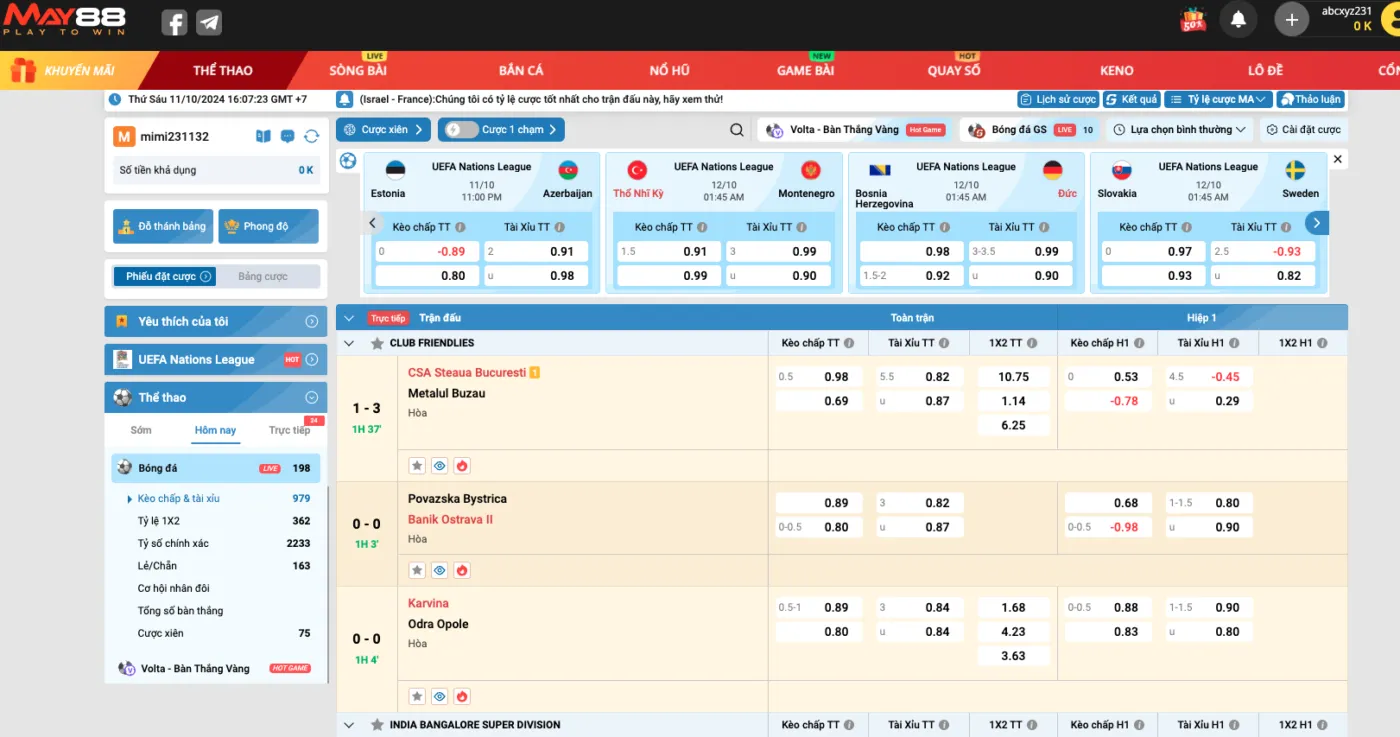The width and height of the screenshot is (1400, 737).
Task: Open Cài đặt cược settings
Action: point(1304,130)
